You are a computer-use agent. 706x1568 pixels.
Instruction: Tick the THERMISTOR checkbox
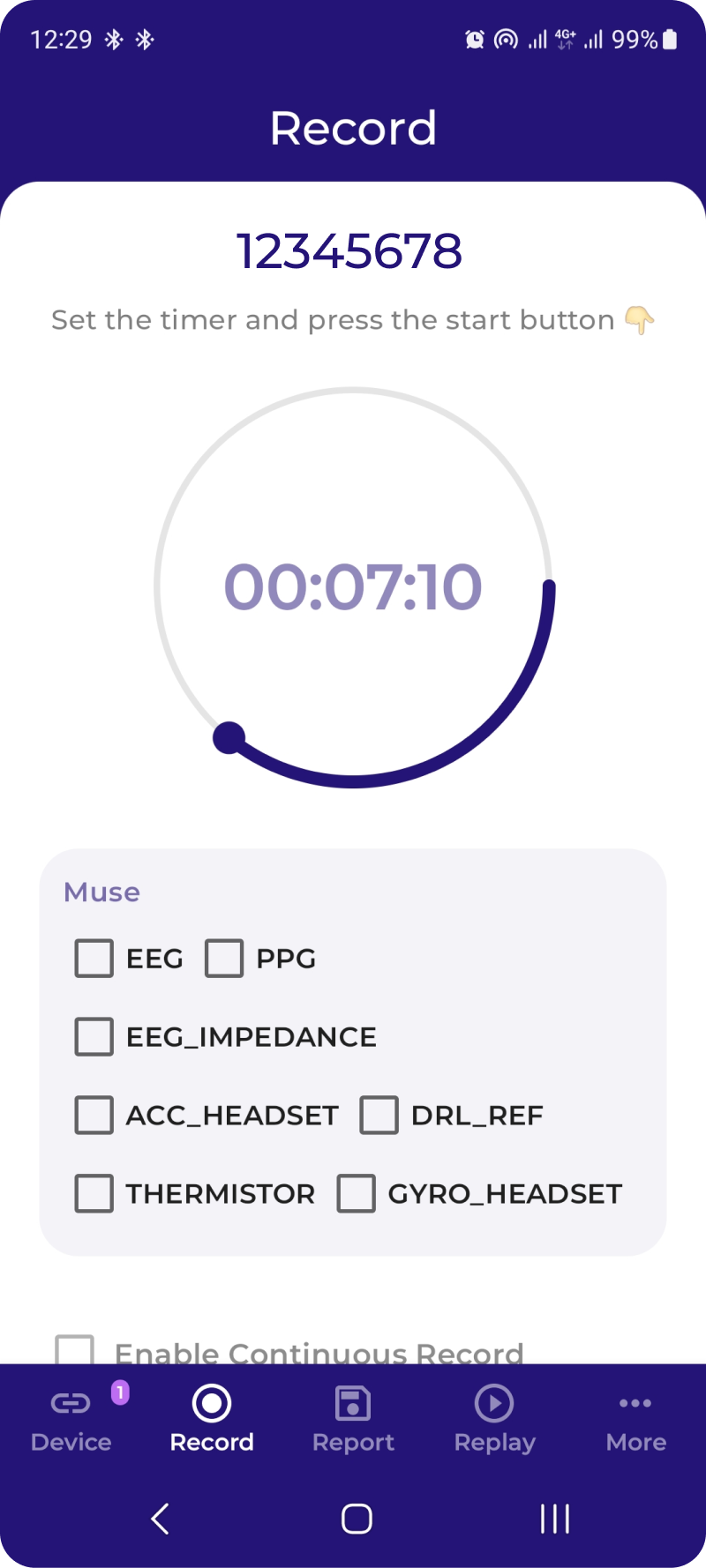[x=94, y=1194]
